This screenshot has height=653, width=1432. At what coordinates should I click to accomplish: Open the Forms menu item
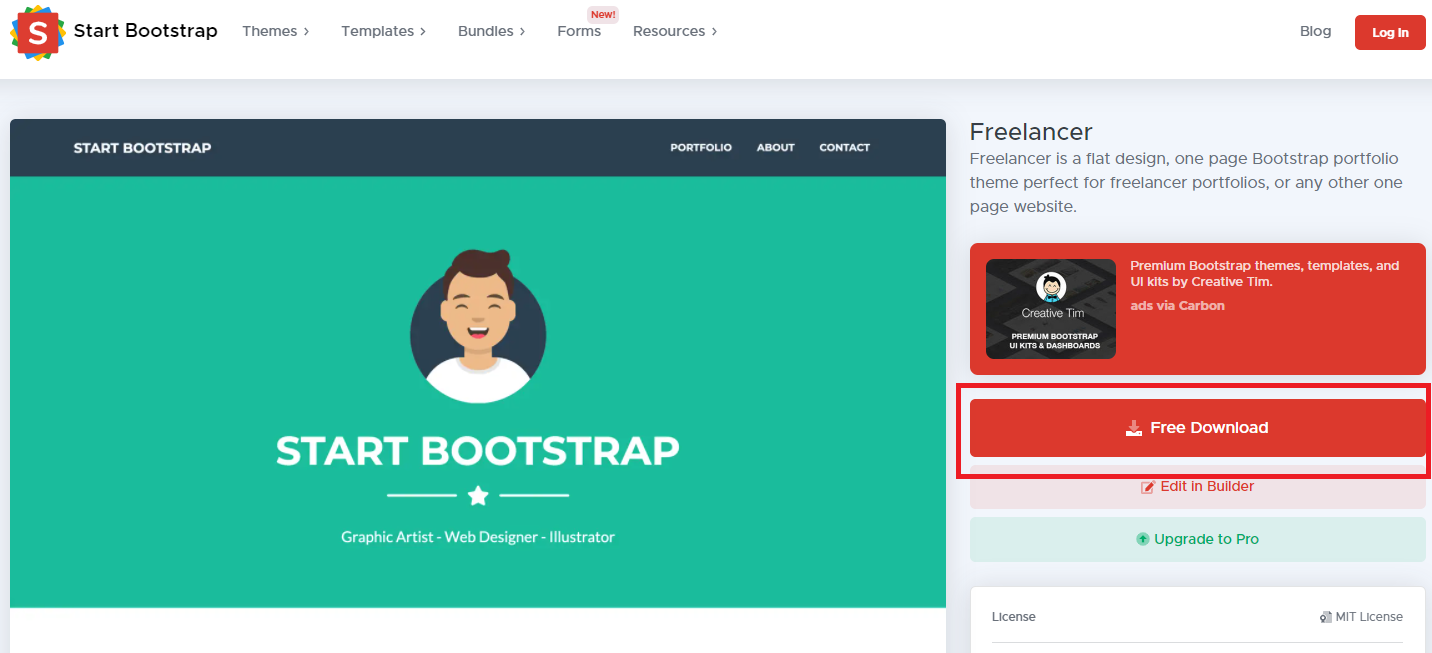[579, 31]
